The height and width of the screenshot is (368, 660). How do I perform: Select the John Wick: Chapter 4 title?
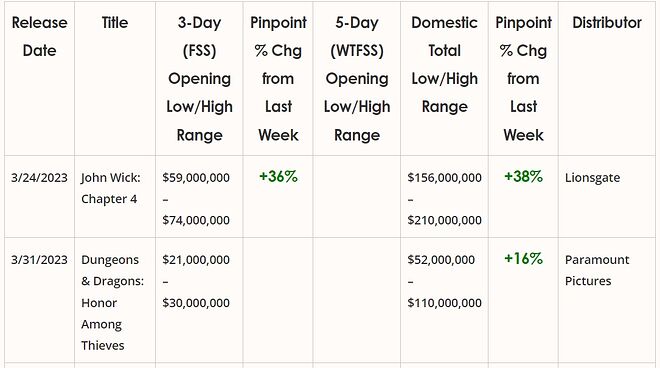pyautogui.click(x=111, y=188)
